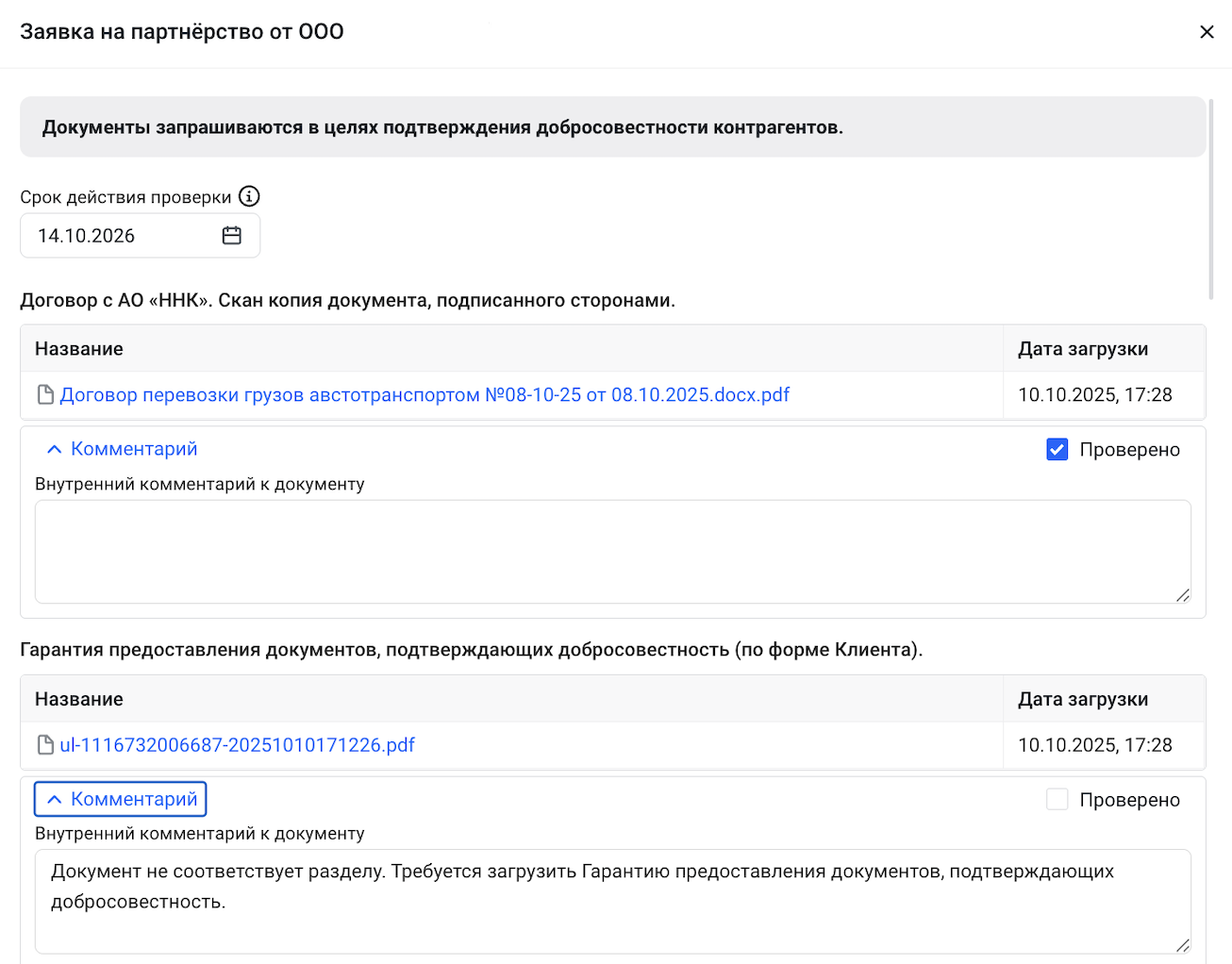Click Дата загрузки header in the guarantee table
This screenshot has height=964, width=1232.
tap(1082, 699)
